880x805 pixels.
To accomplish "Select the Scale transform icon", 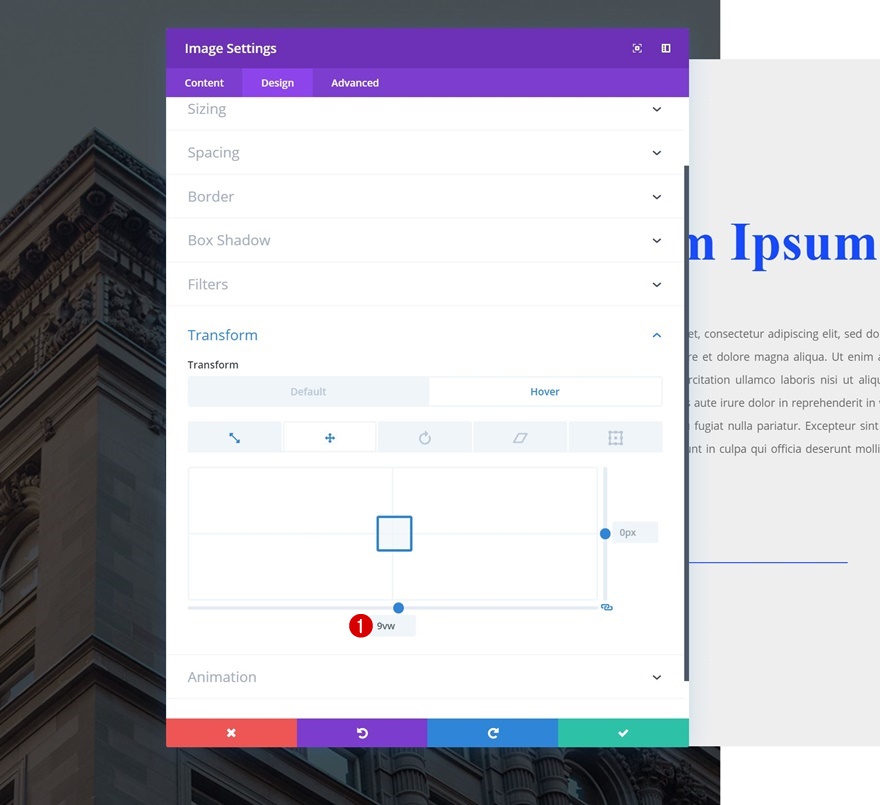I will tap(235, 437).
